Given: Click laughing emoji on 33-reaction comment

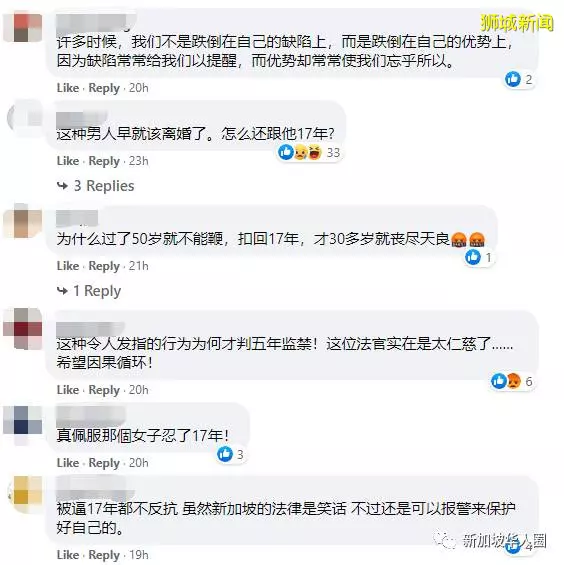Looking at the screenshot, I should 315,152.
